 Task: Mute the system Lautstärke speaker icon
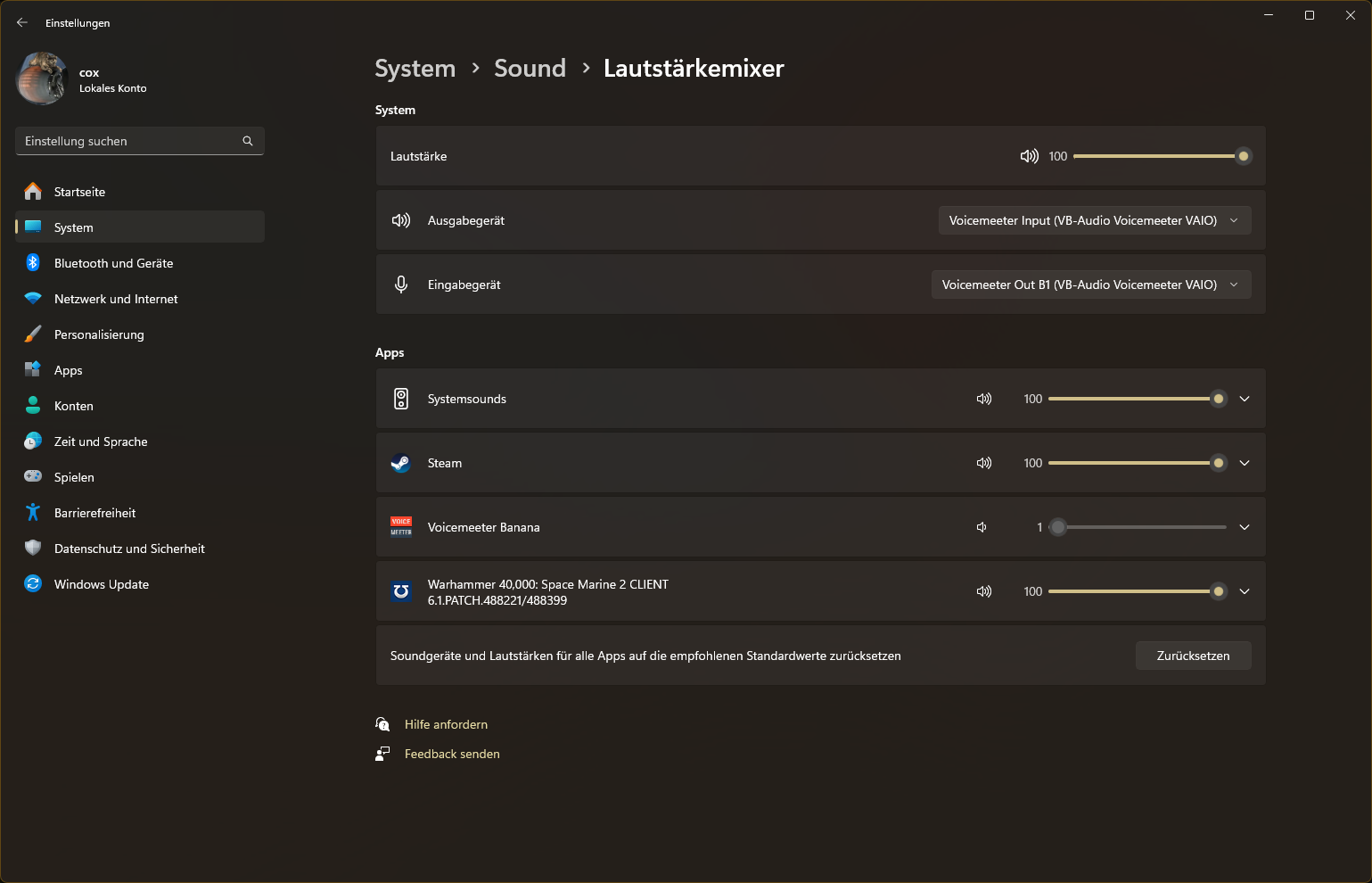(1029, 156)
